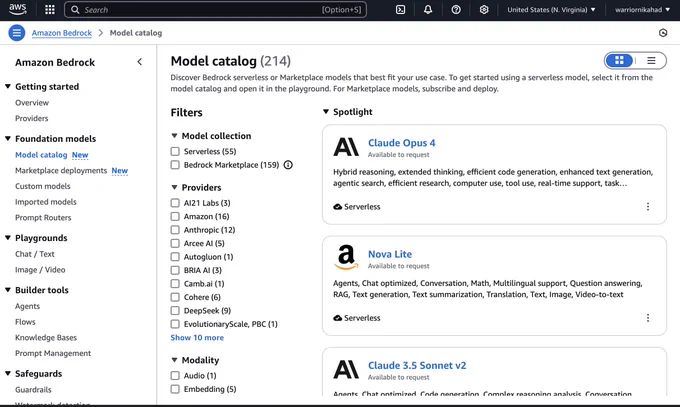The height and width of the screenshot is (407, 680).
Task: Open Overview in the sidebar
Action: pyautogui.click(x=32, y=102)
